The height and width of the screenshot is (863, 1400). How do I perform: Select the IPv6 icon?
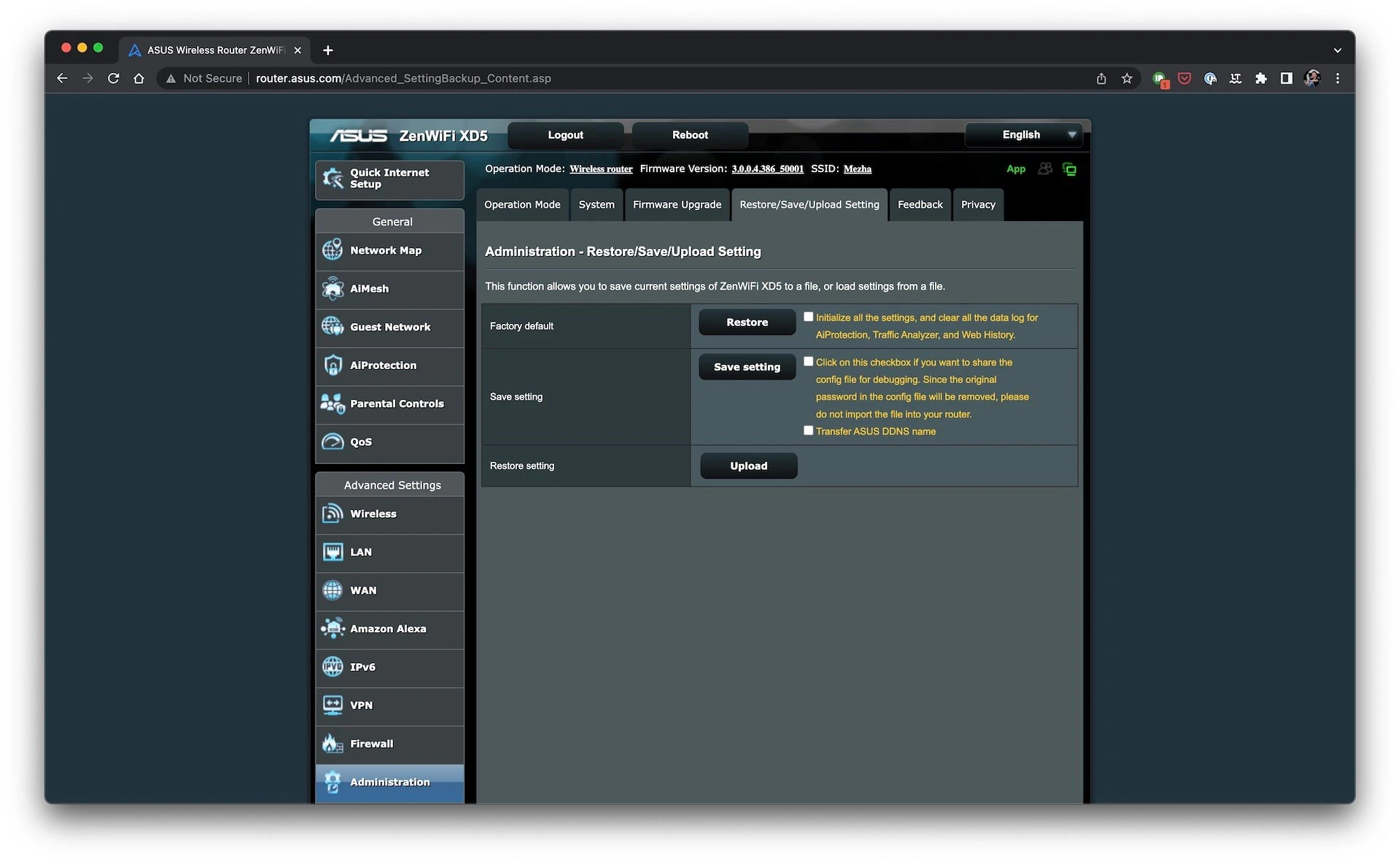332,667
